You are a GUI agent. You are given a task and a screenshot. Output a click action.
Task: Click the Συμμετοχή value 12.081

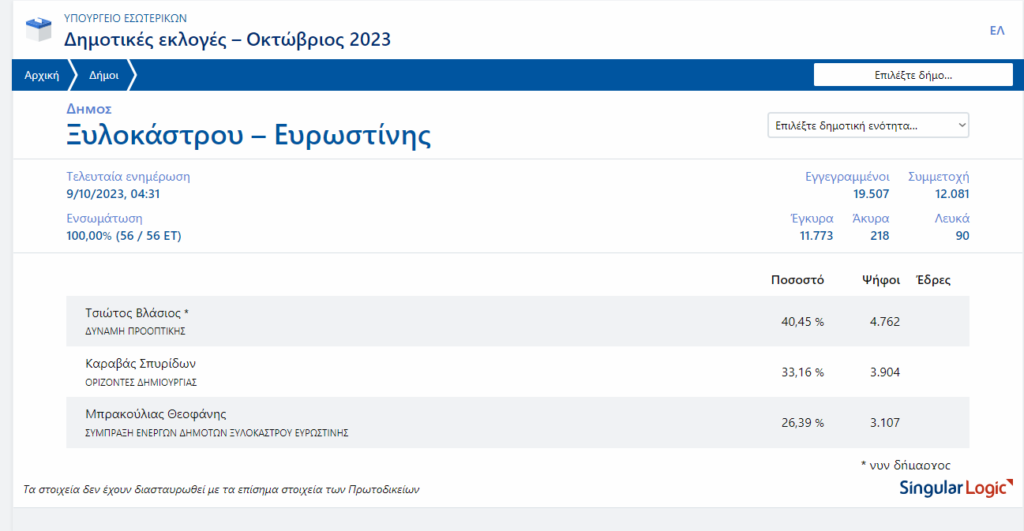951,194
